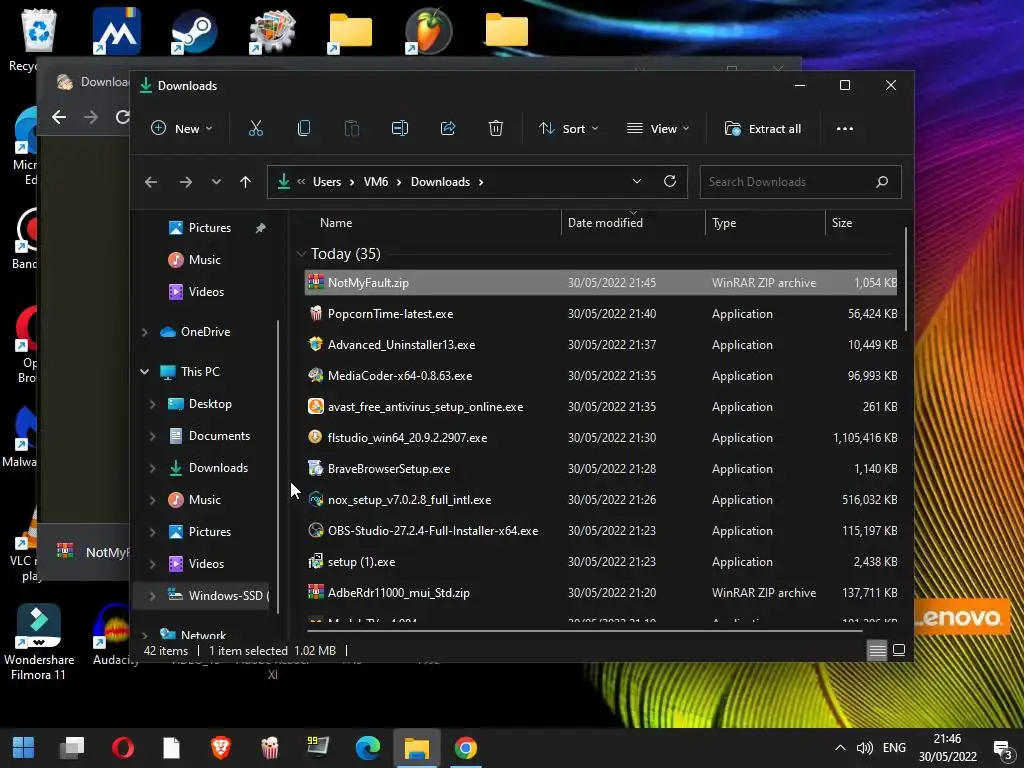Go up one folder level
Image resolution: width=1024 pixels, height=768 pixels.
click(246, 182)
